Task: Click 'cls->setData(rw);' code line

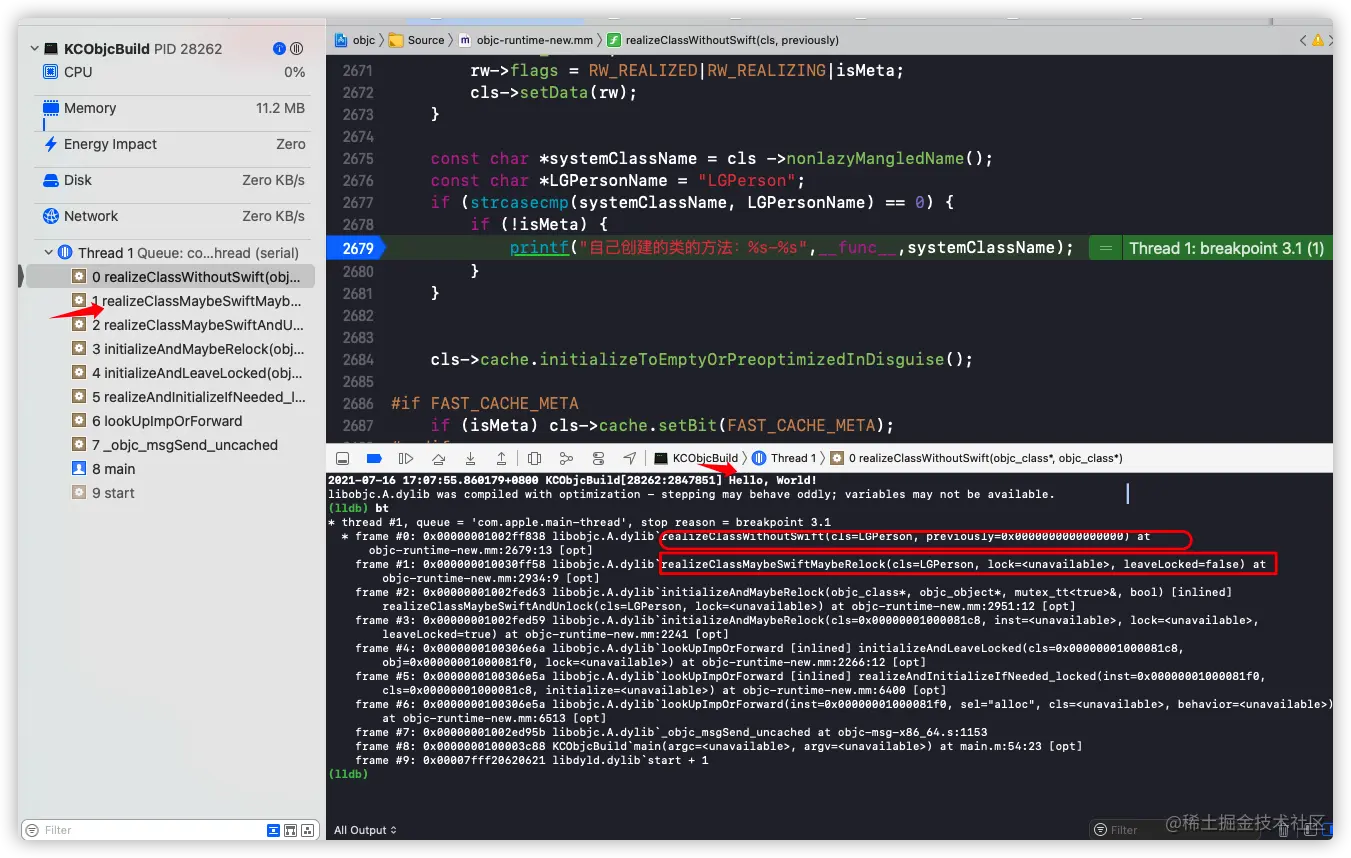Action: tap(554, 92)
